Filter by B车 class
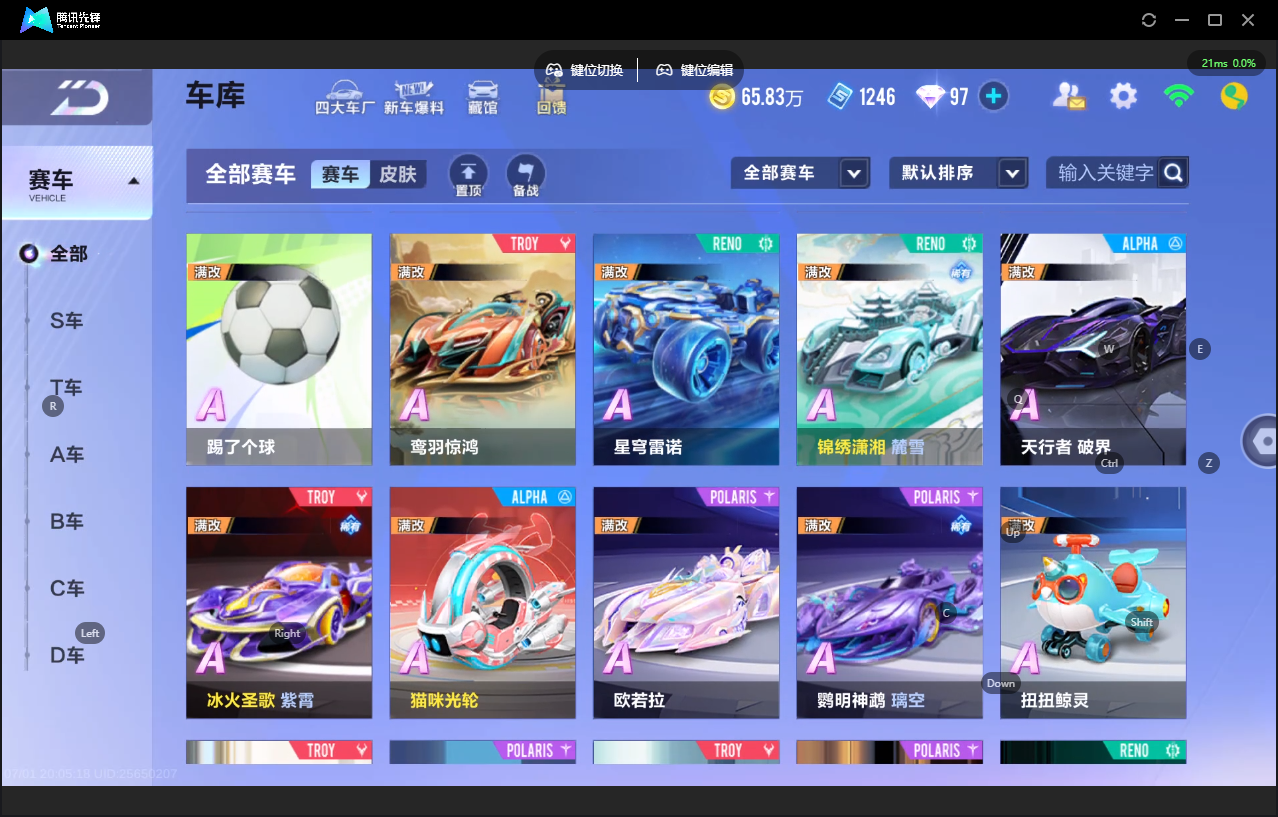The image size is (1278, 817). tap(66, 522)
